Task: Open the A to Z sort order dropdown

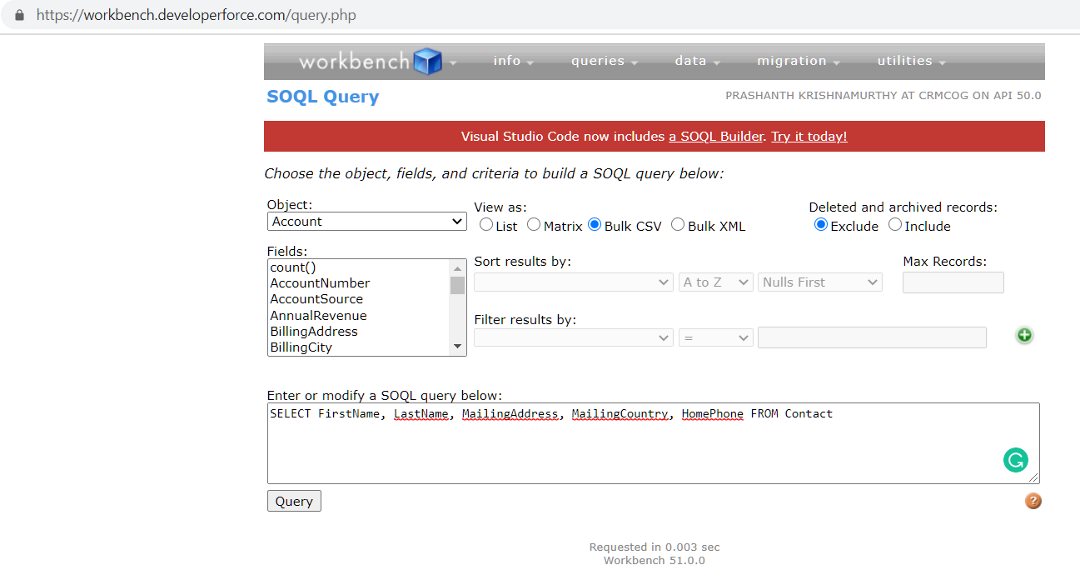Action: [x=715, y=282]
